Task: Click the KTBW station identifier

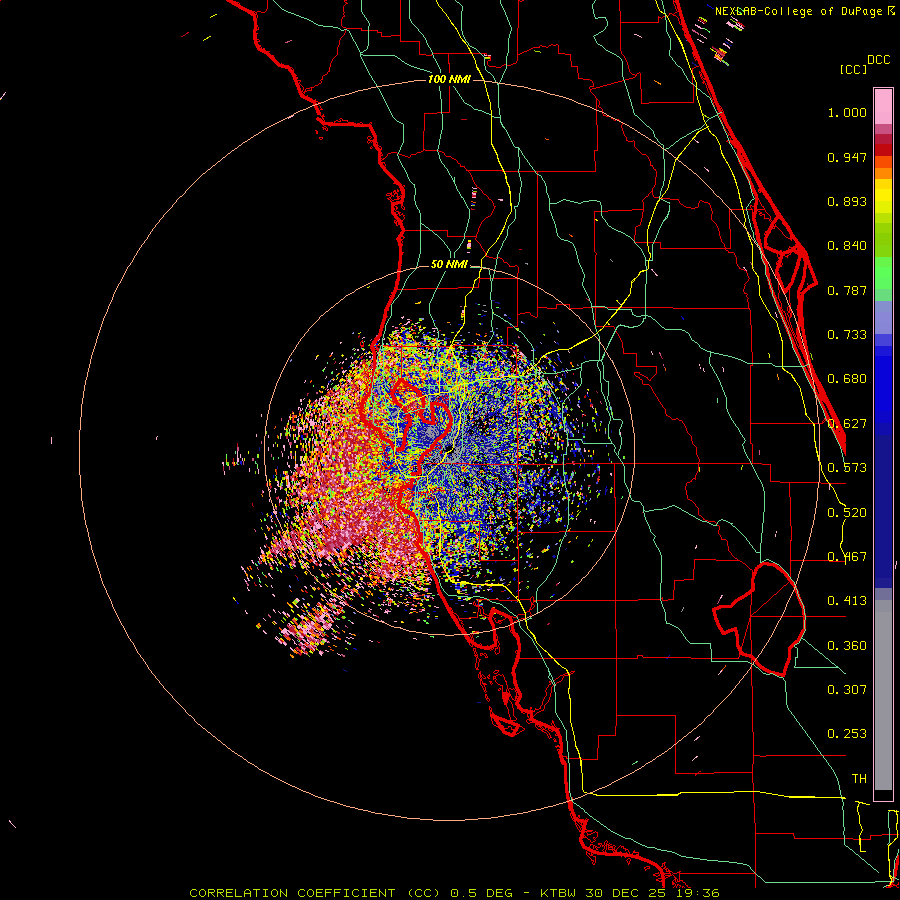Action: 560,893
